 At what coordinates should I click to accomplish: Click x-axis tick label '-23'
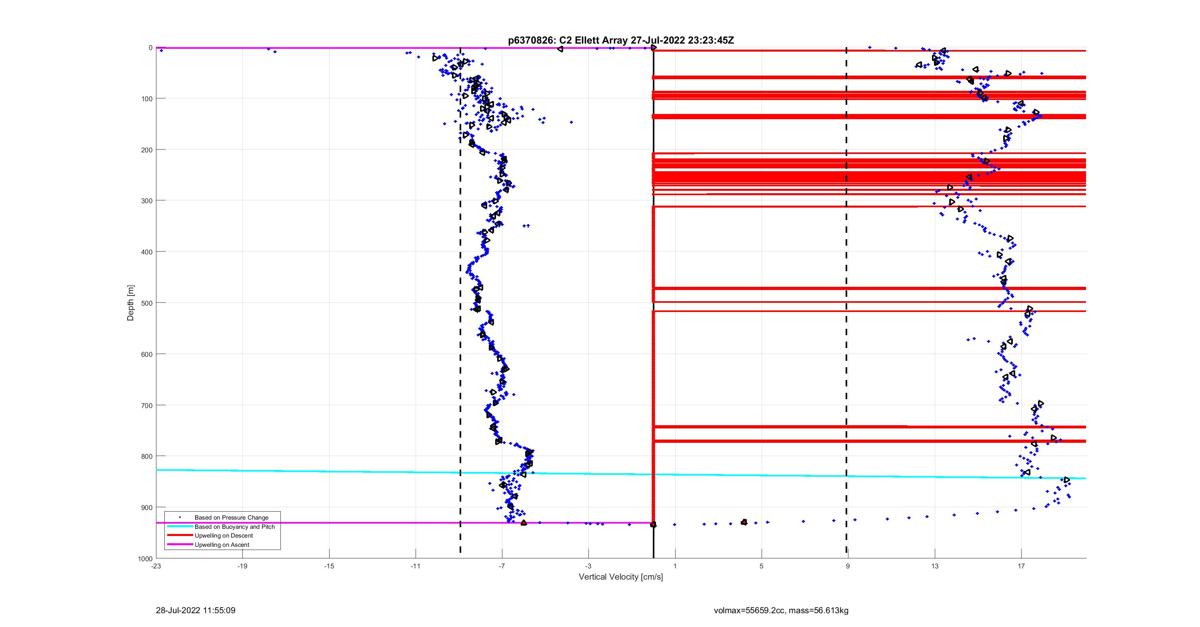(156, 566)
